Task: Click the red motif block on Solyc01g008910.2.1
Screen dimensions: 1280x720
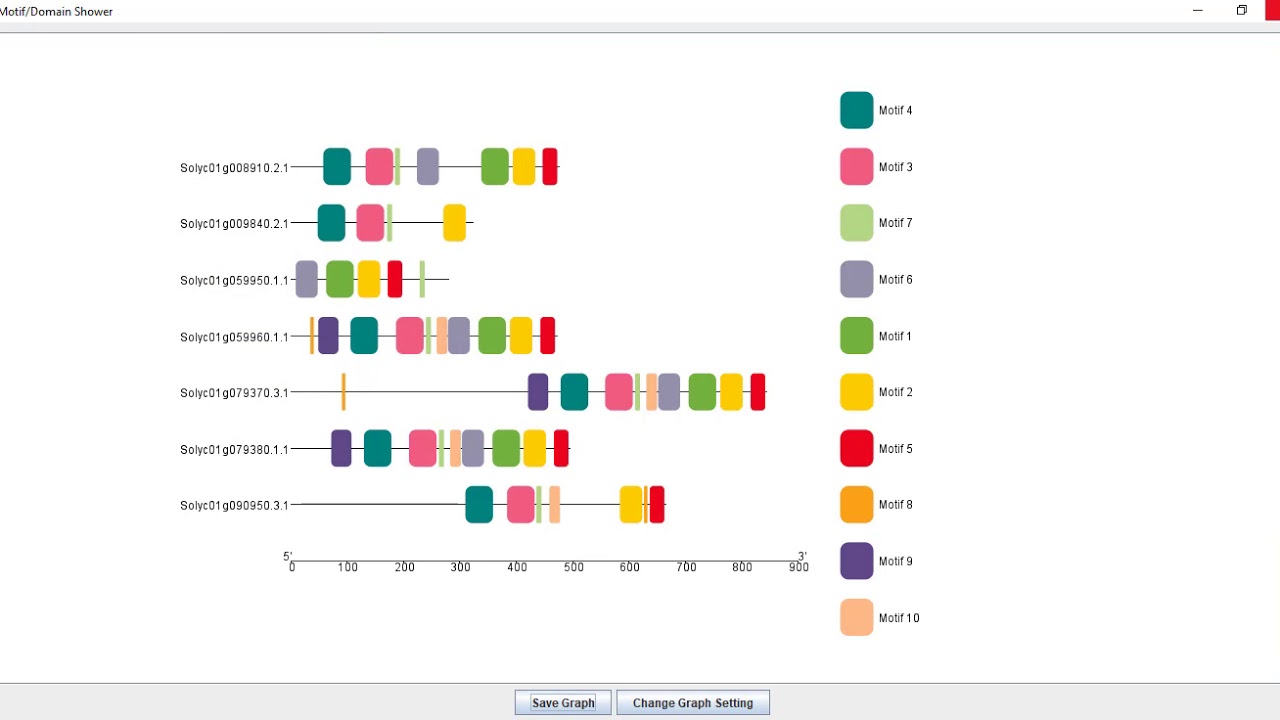Action: point(550,167)
